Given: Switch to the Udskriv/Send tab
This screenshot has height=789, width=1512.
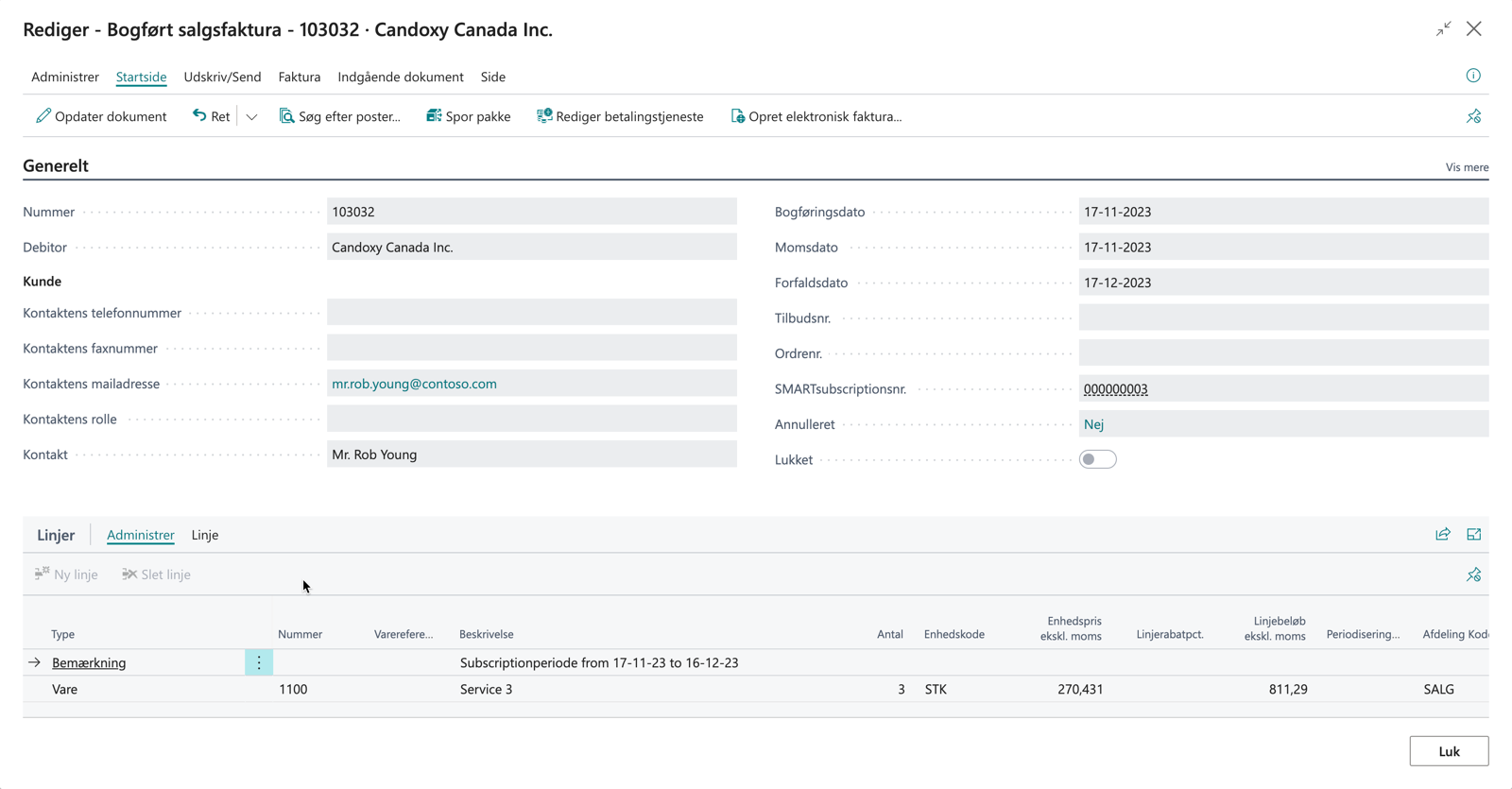Looking at the screenshot, I should 222,77.
